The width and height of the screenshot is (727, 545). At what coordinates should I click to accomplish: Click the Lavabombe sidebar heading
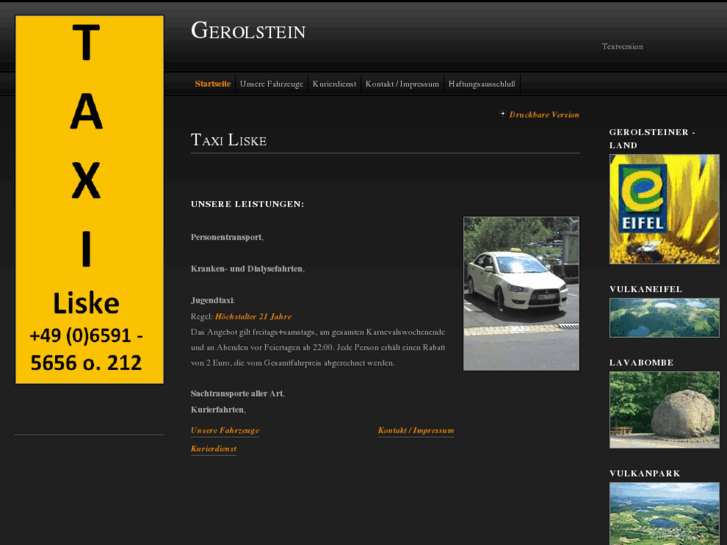tap(641, 363)
